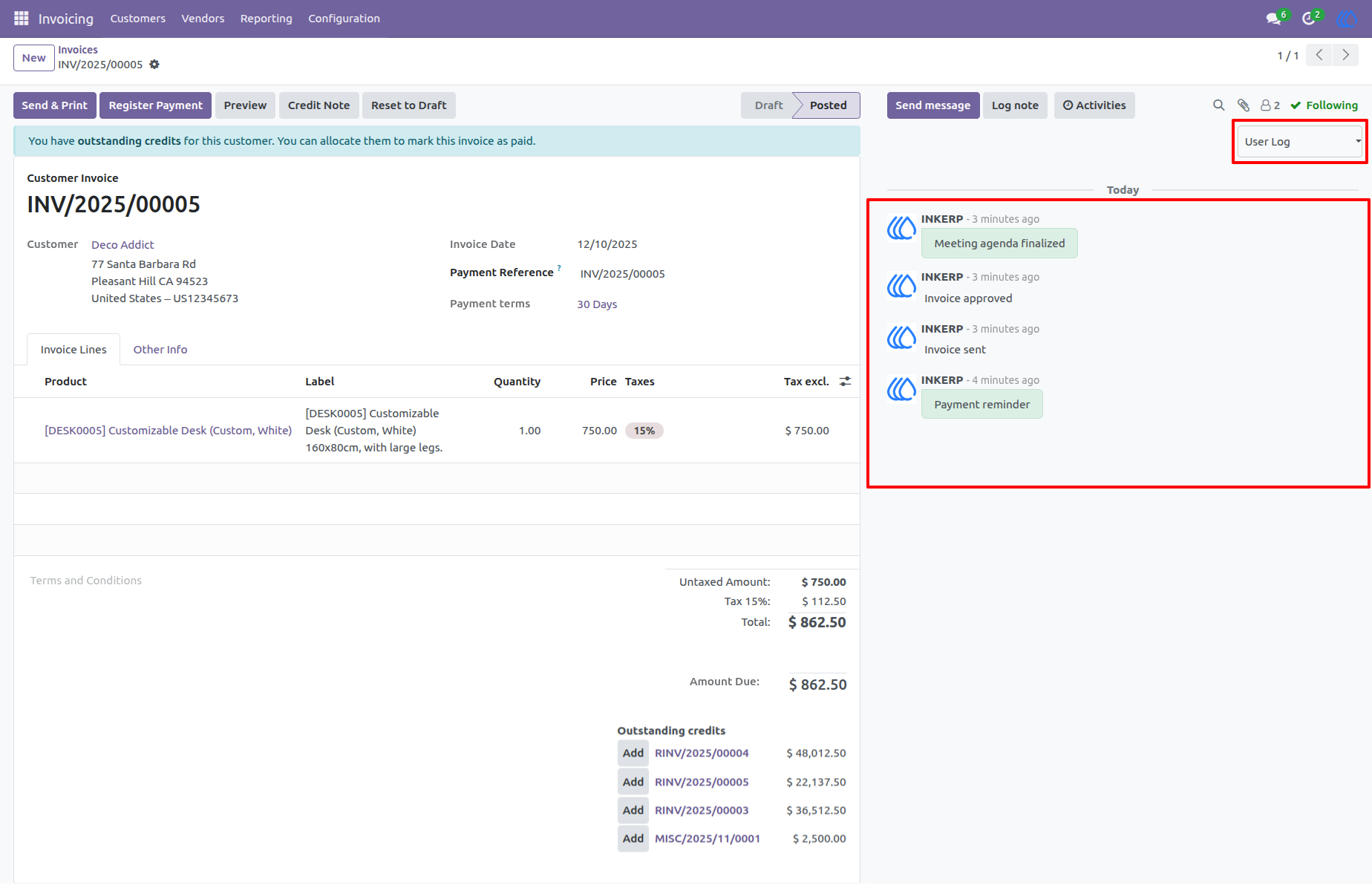Show followers list icon

(x=1270, y=105)
